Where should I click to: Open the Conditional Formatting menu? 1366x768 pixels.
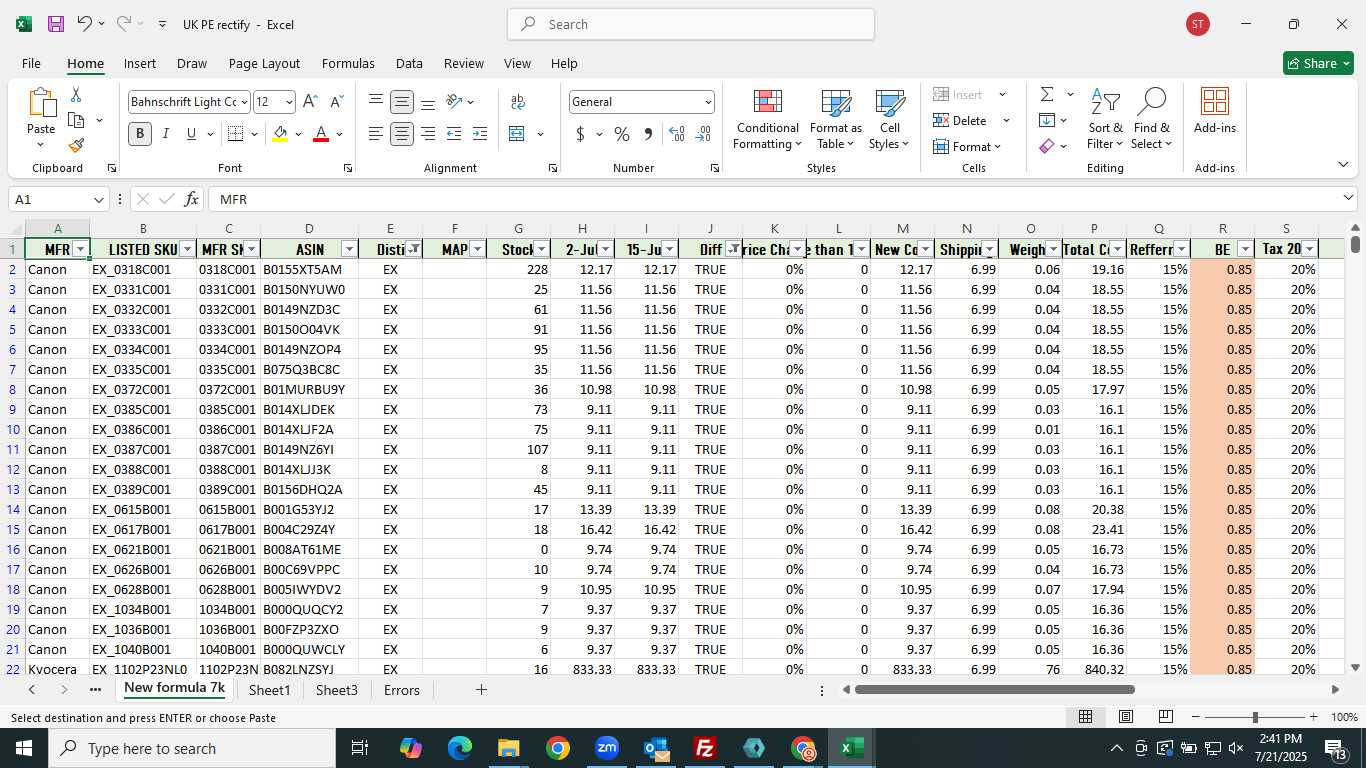point(767,119)
